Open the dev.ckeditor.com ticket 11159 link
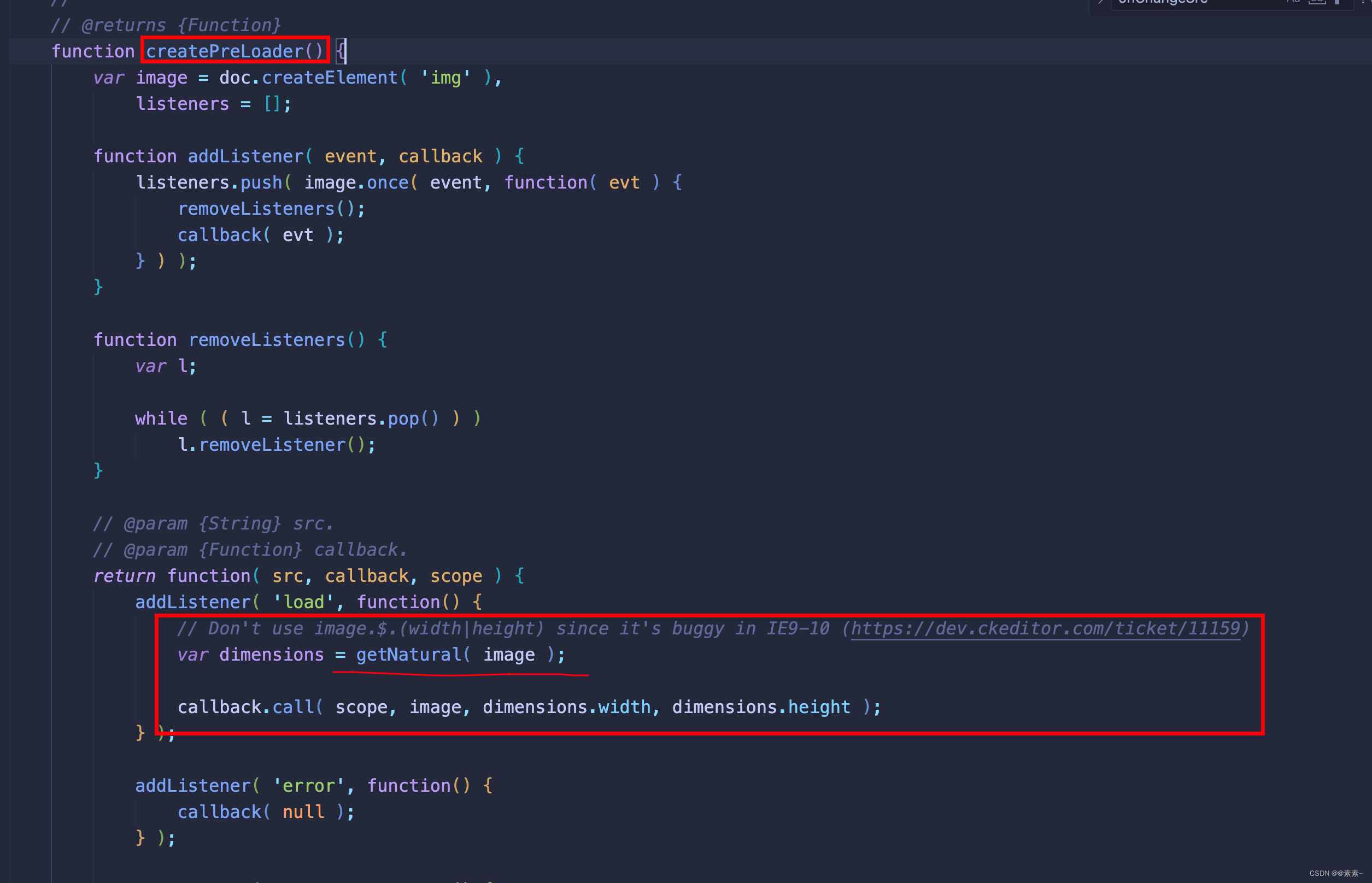Screen dimensions: 1372x883 [1045, 628]
